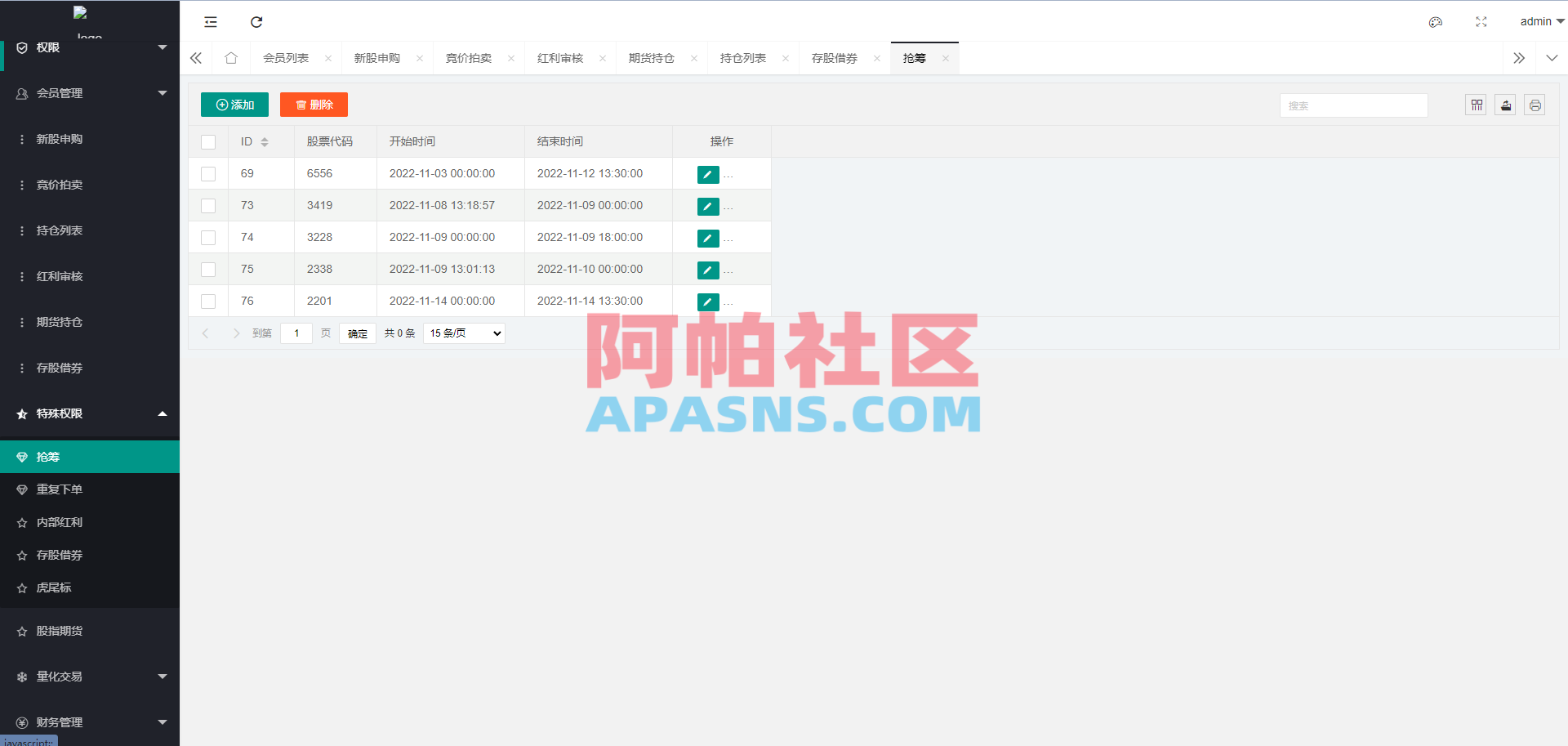The image size is (1568, 746).
Task: Enter fullscreen using the expand icon
Action: coord(1481,22)
